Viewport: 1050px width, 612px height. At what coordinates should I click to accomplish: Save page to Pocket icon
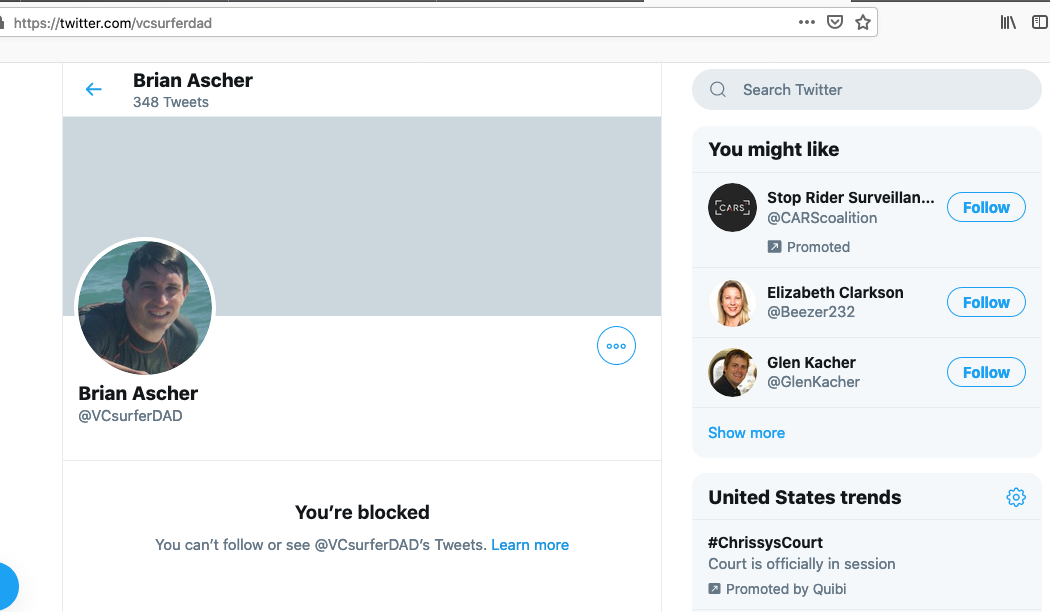834,22
